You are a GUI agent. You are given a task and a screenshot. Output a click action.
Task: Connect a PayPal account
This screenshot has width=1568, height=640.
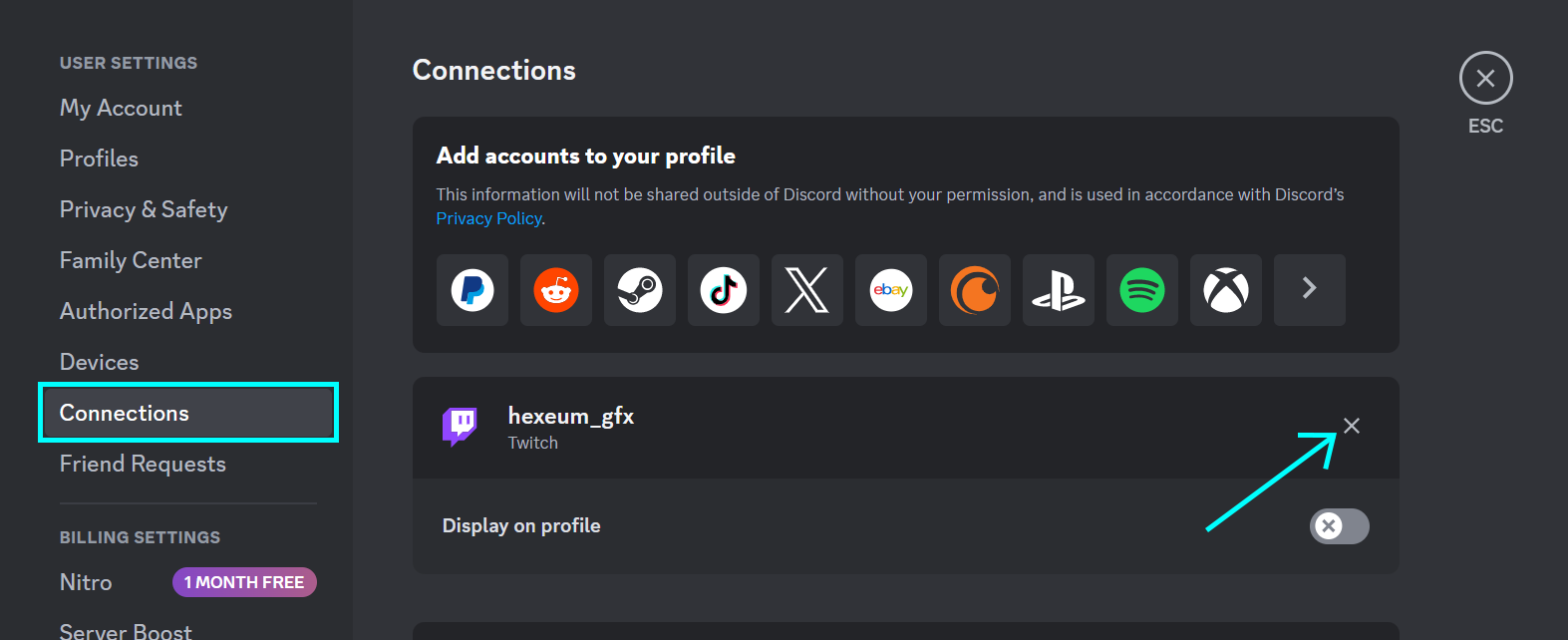coord(471,290)
